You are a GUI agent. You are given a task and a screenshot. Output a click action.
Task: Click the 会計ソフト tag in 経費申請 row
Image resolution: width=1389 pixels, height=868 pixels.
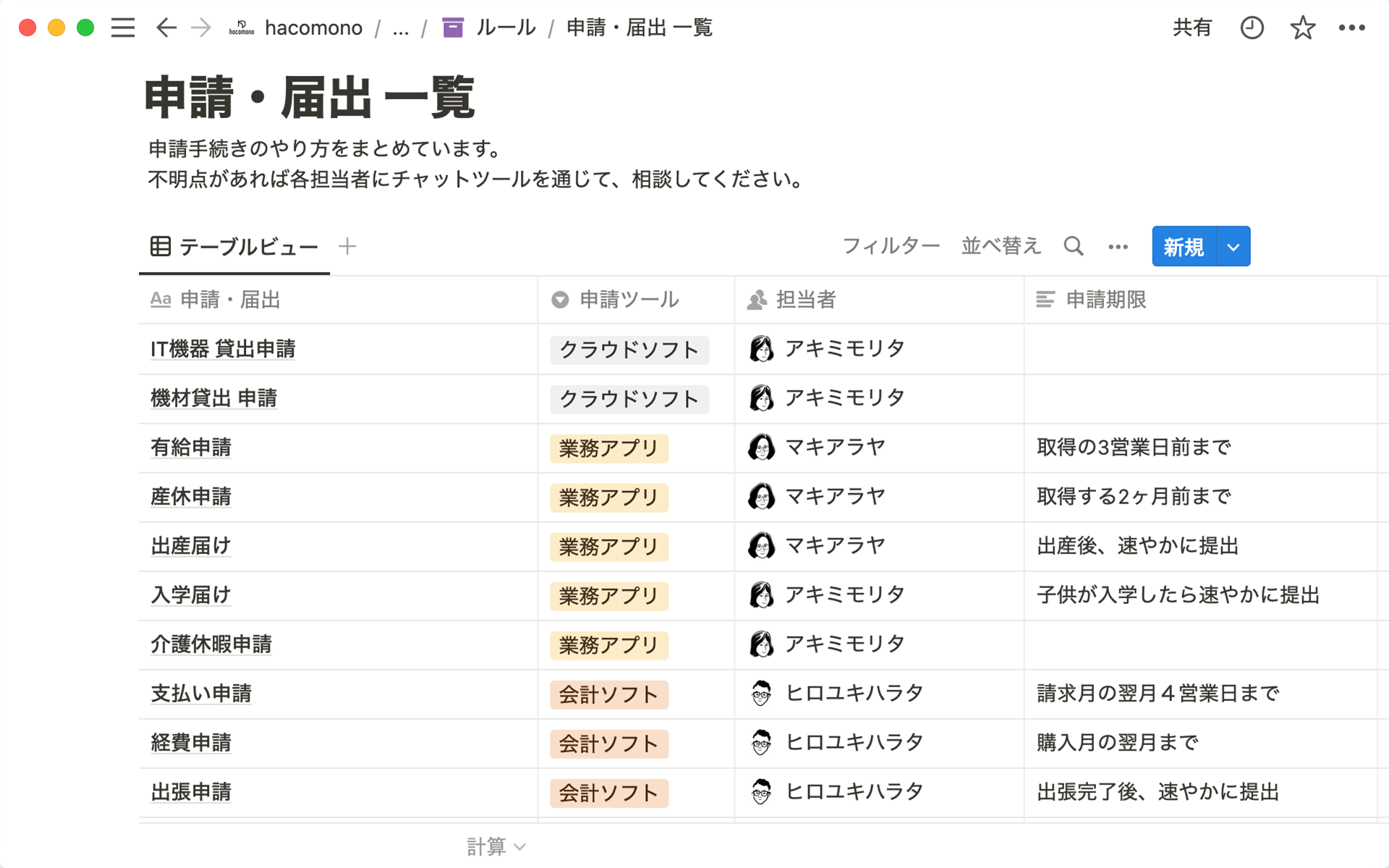pyautogui.click(x=608, y=744)
